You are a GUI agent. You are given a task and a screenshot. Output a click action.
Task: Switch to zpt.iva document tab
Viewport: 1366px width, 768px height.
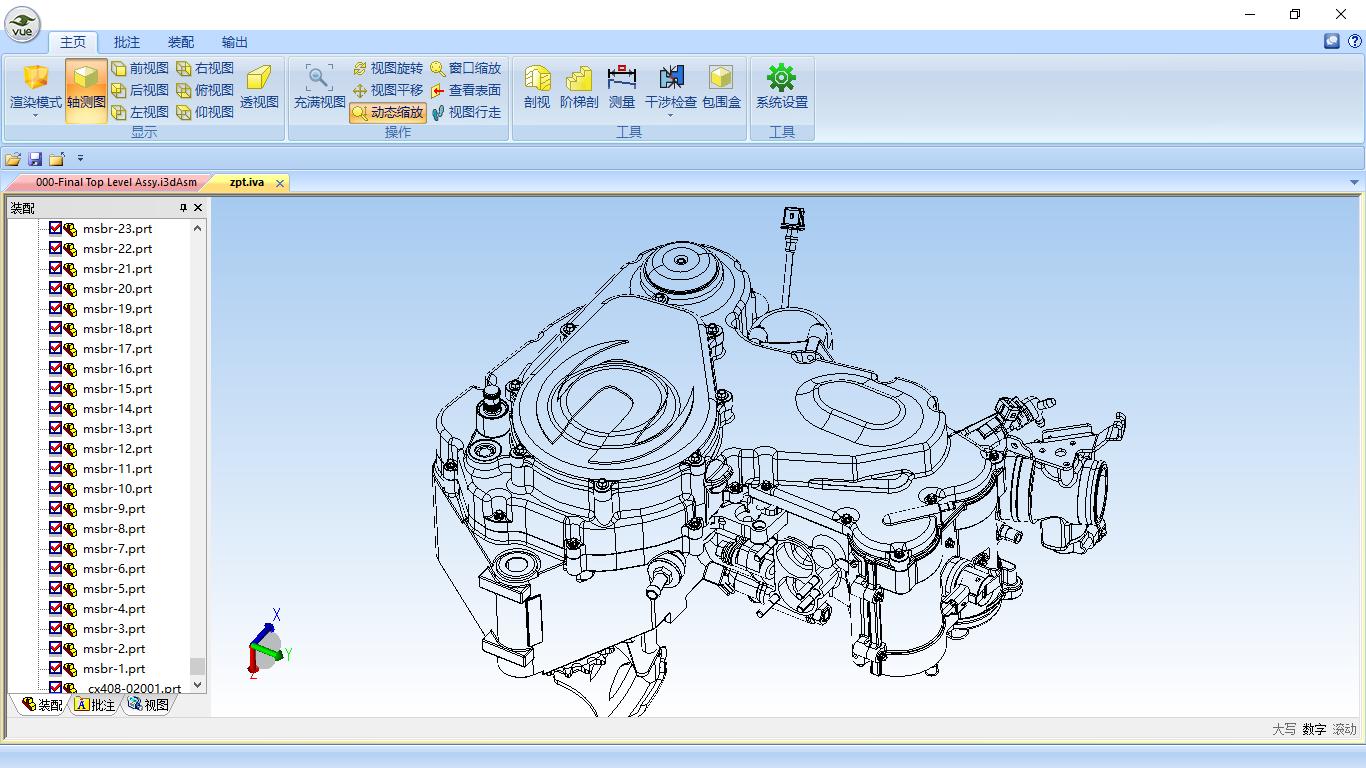[247, 182]
